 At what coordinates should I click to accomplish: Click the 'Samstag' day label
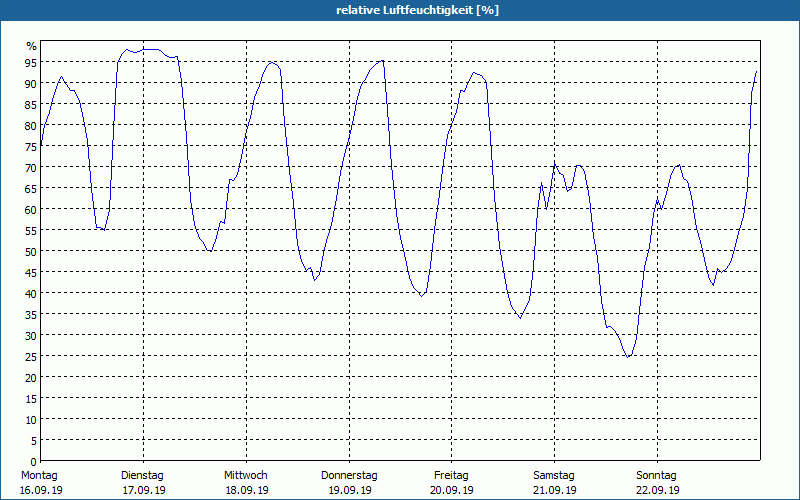click(x=554, y=476)
